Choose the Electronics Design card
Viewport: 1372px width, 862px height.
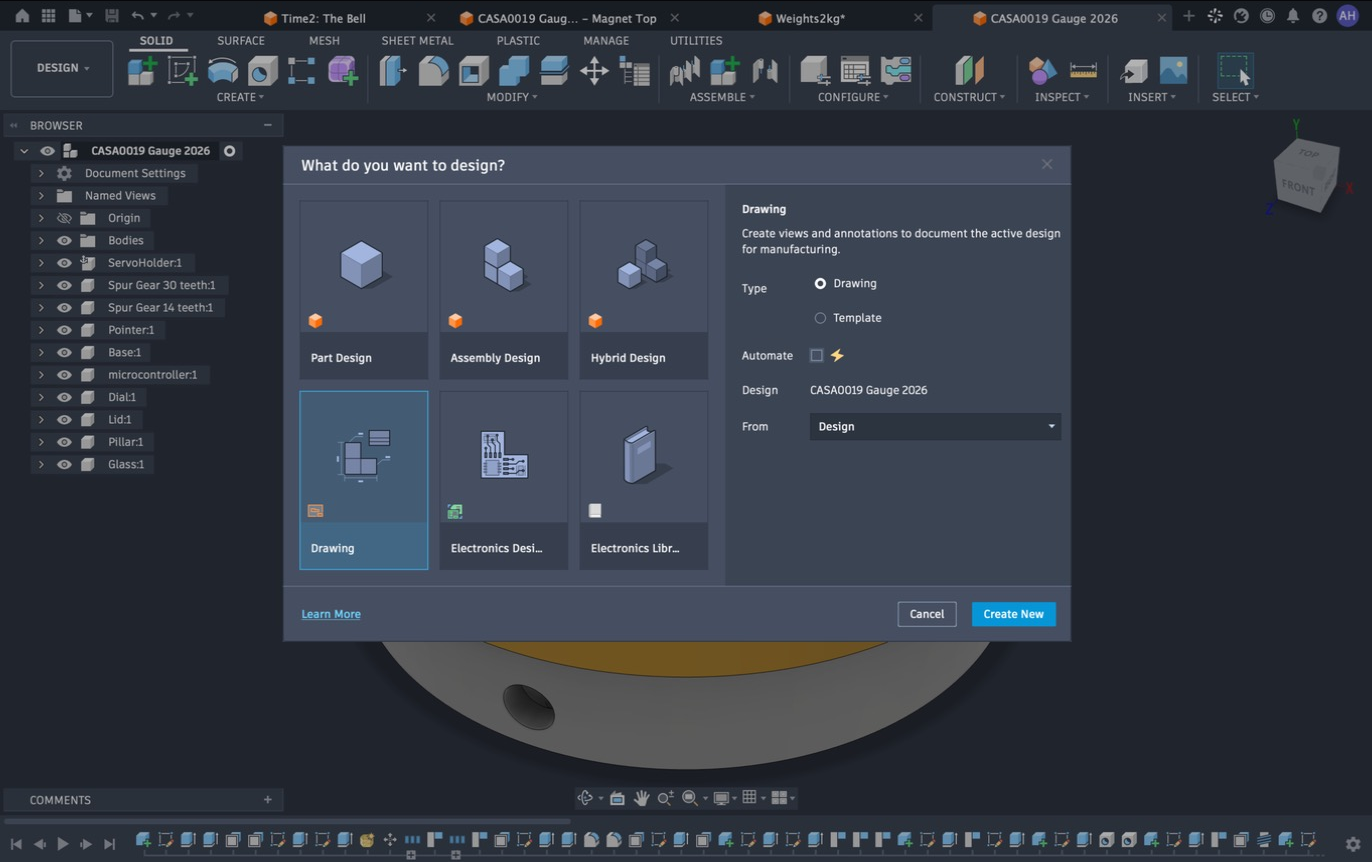tap(504, 480)
